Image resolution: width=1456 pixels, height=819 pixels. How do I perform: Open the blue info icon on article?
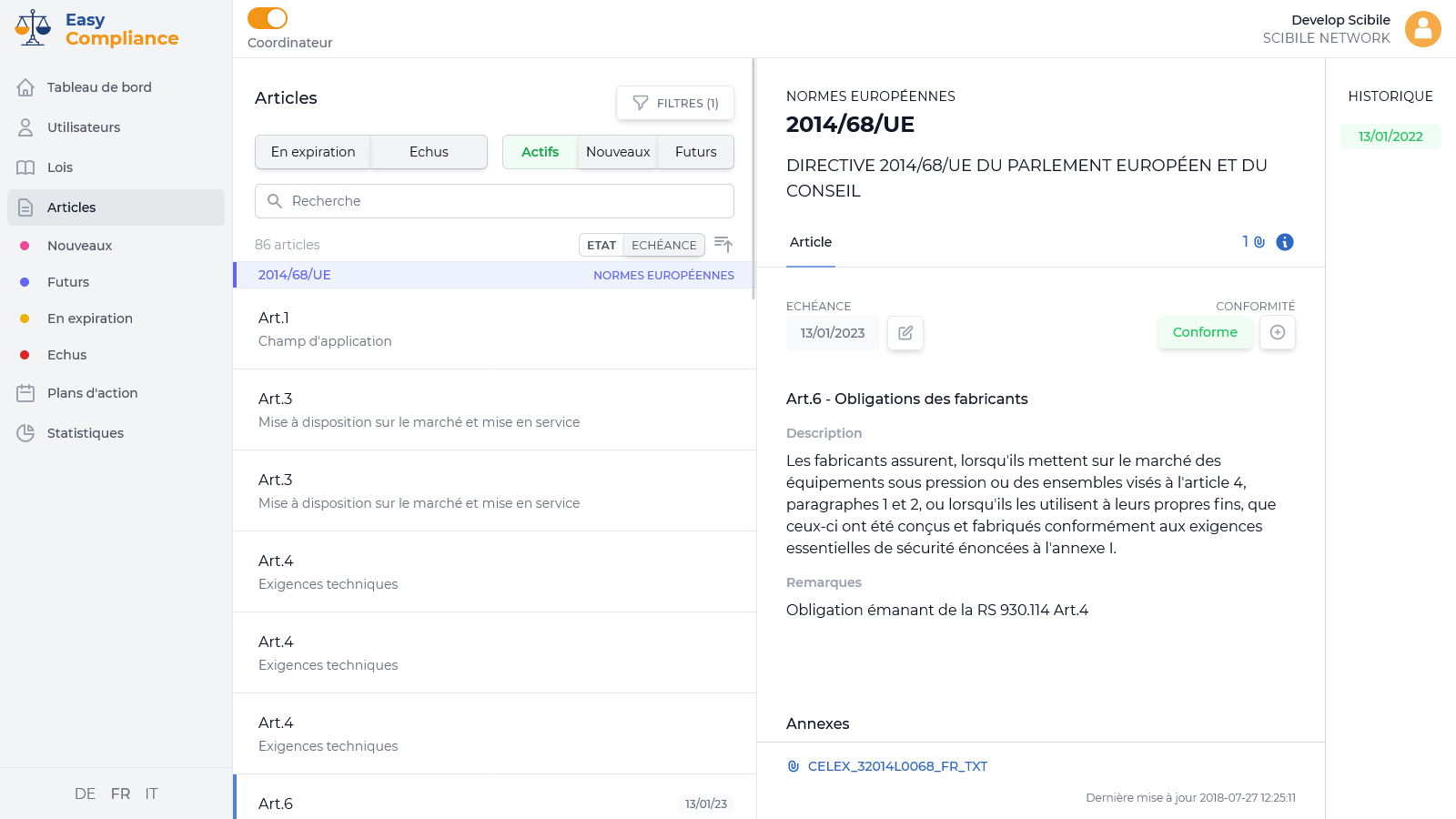coord(1285,242)
